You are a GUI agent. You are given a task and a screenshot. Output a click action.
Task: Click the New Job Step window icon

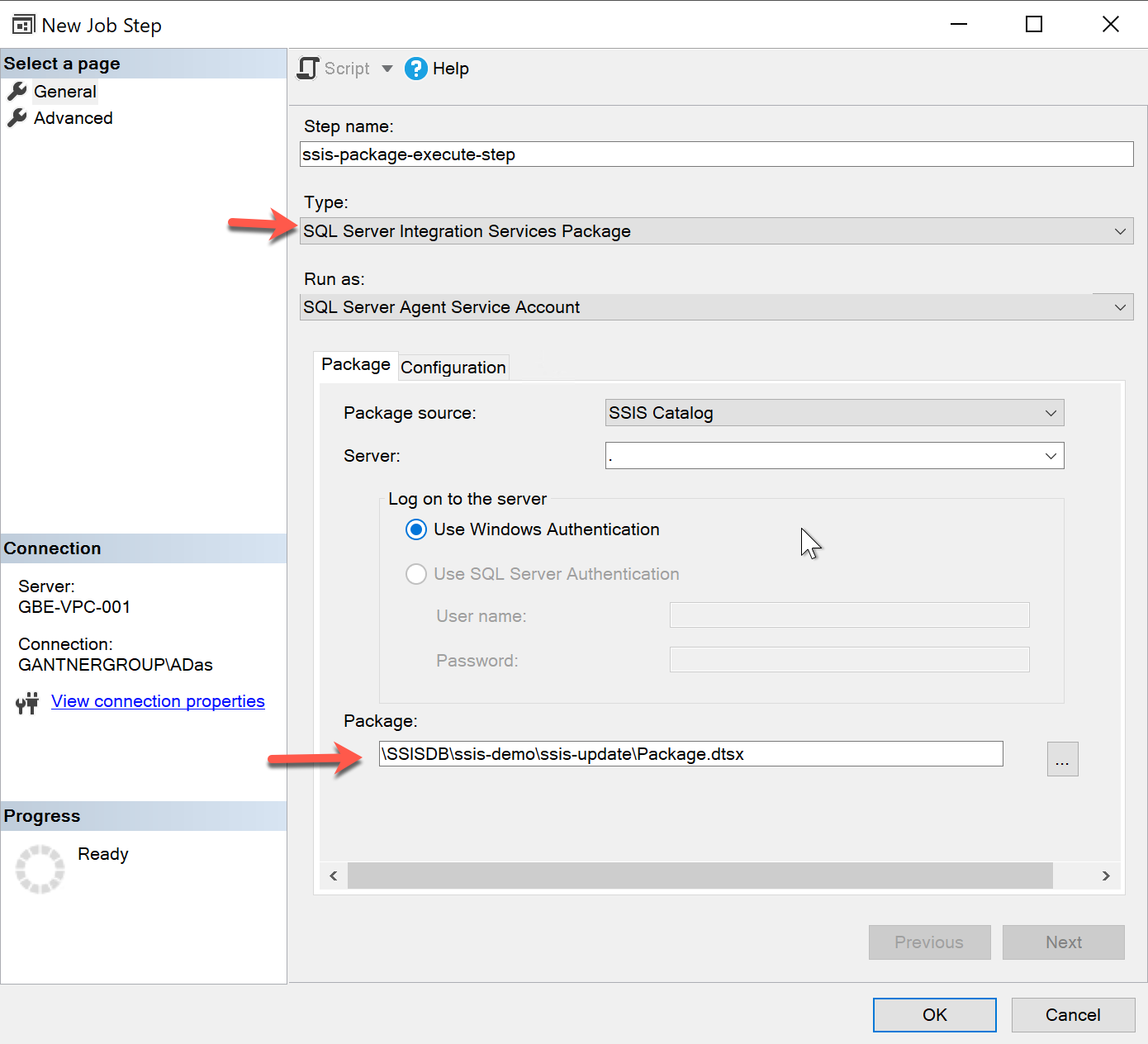click(x=23, y=25)
